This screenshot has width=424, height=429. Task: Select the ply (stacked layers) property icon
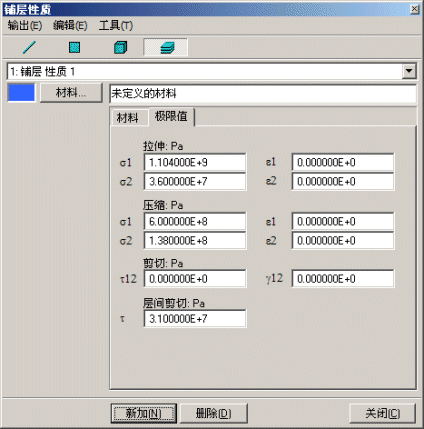(x=166, y=47)
